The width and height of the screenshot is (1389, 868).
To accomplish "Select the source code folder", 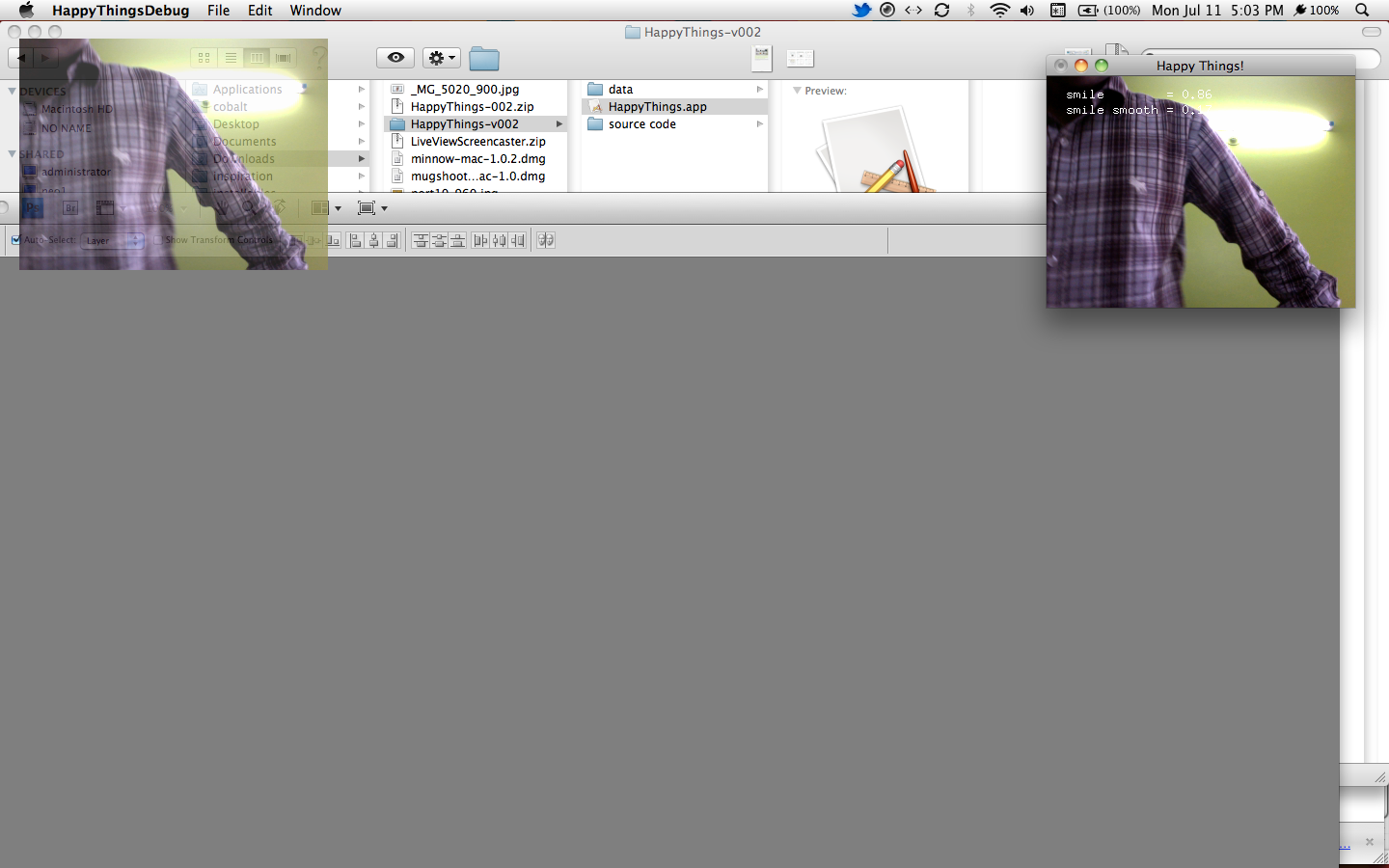I will 675,124.
